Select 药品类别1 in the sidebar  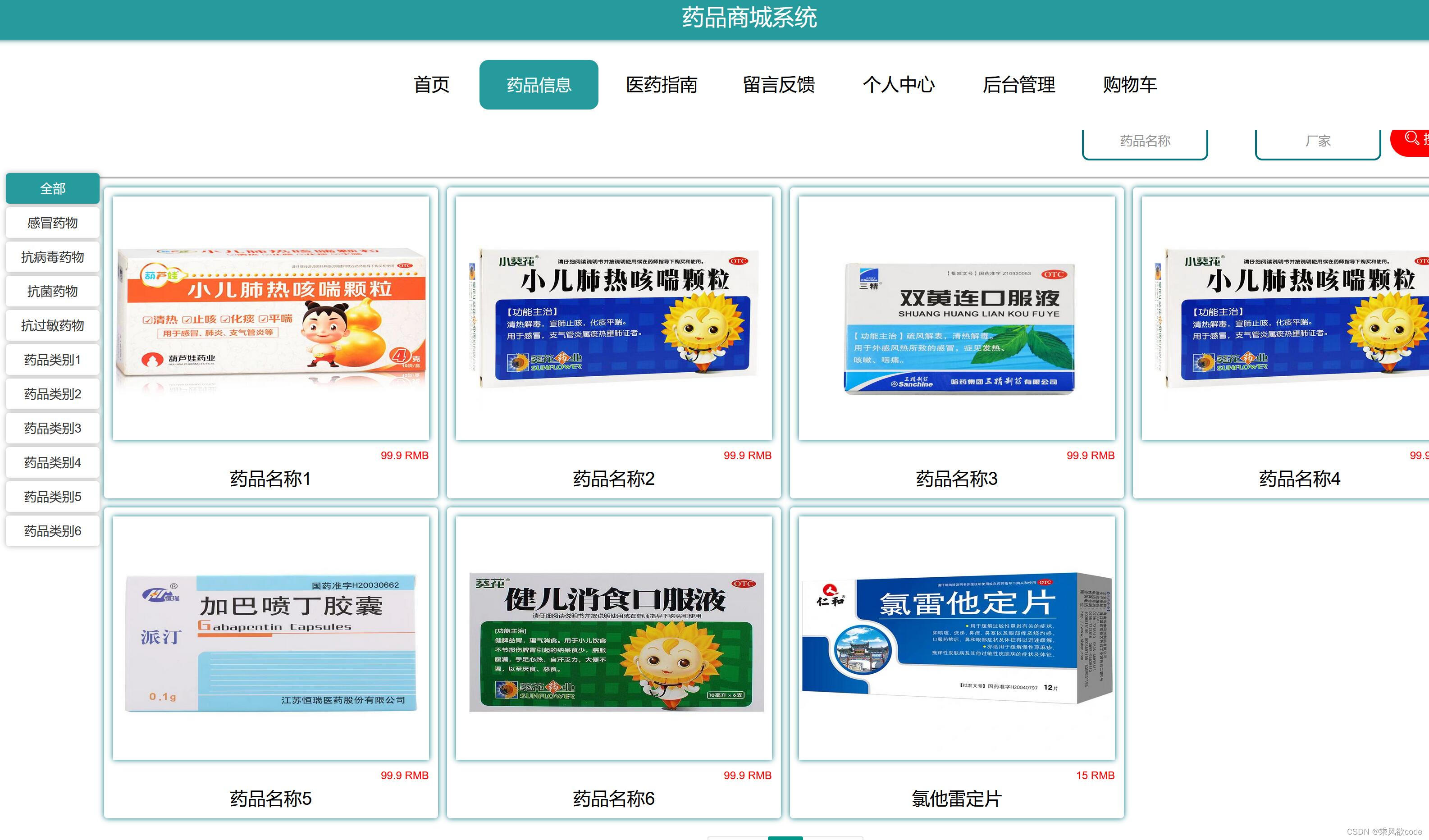pyautogui.click(x=52, y=360)
